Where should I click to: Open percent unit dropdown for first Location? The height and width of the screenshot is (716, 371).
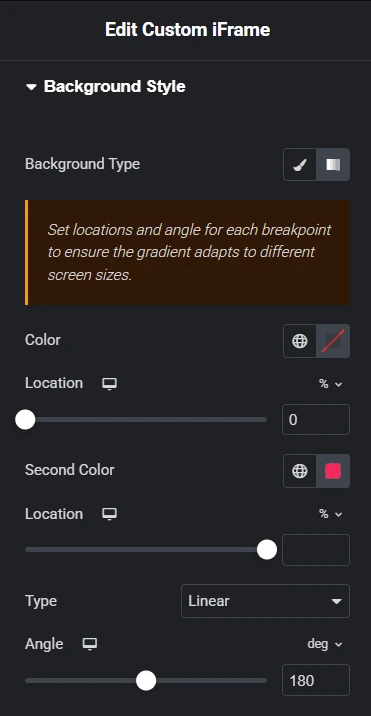coord(330,384)
